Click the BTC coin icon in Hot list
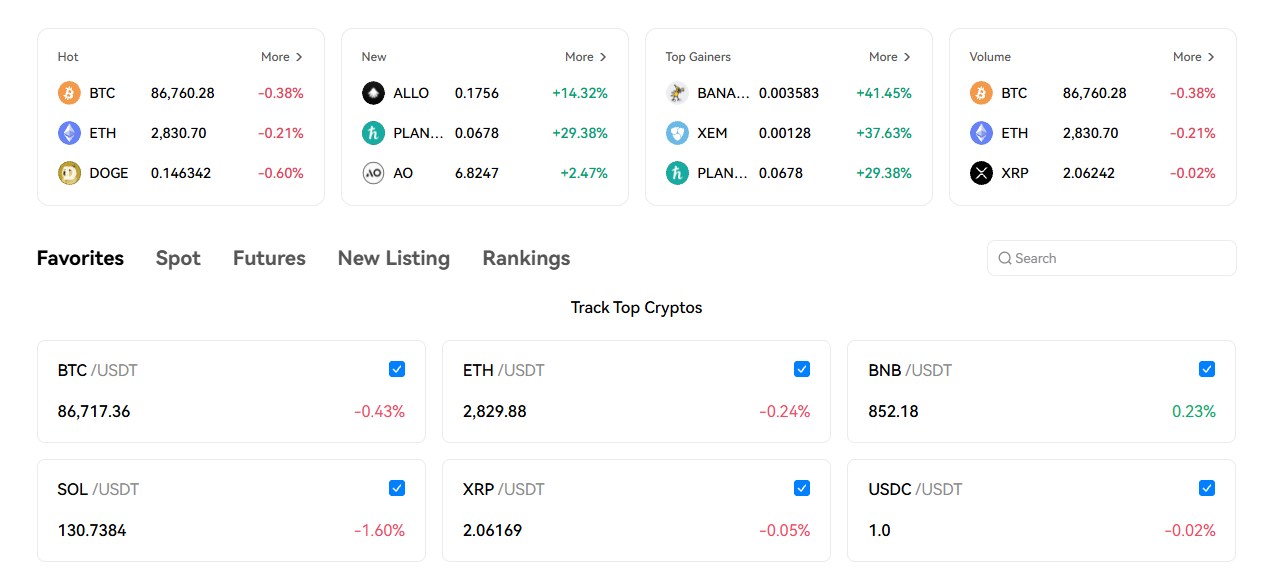 coord(67,92)
